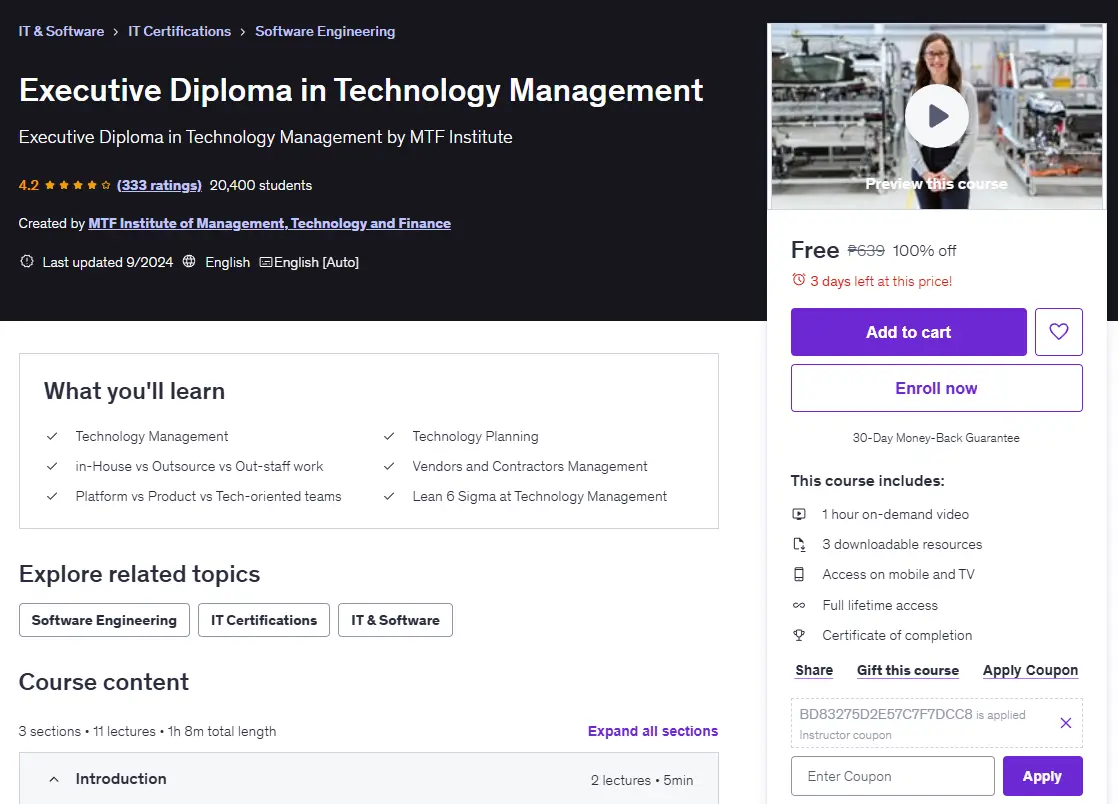Click the '100% off' discount text
The height and width of the screenshot is (804, 1118).
click(x=924, y=251)
